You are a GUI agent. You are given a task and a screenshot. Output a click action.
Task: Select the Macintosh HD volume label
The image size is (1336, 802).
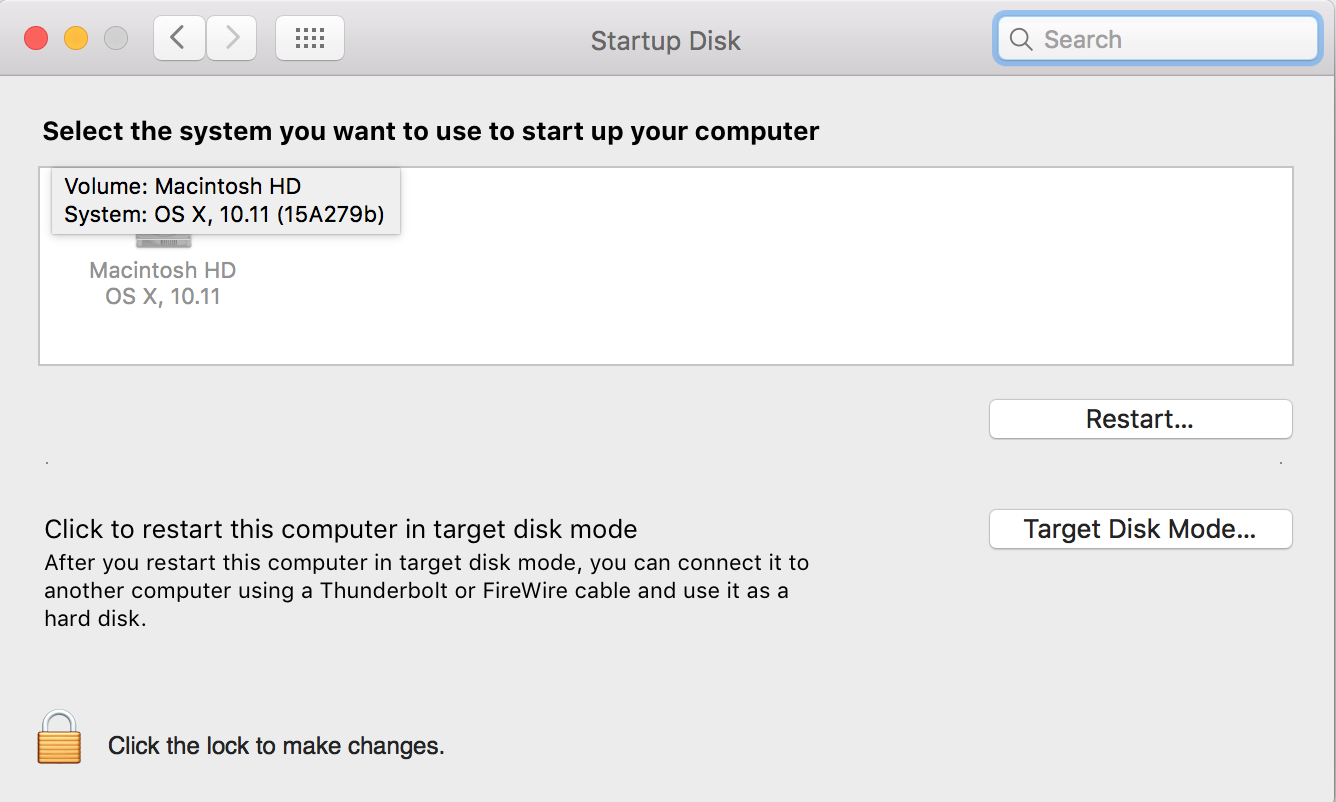tap(163, 271)
